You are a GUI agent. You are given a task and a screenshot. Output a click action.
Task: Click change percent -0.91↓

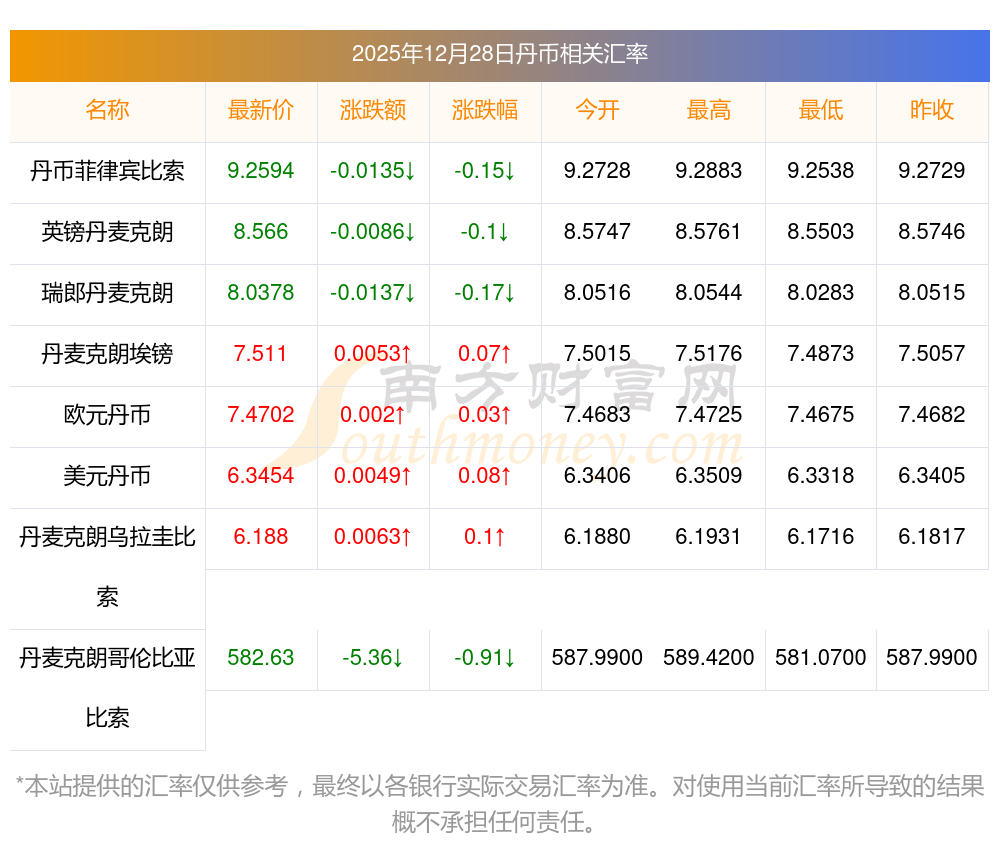(x=485, y=657)
